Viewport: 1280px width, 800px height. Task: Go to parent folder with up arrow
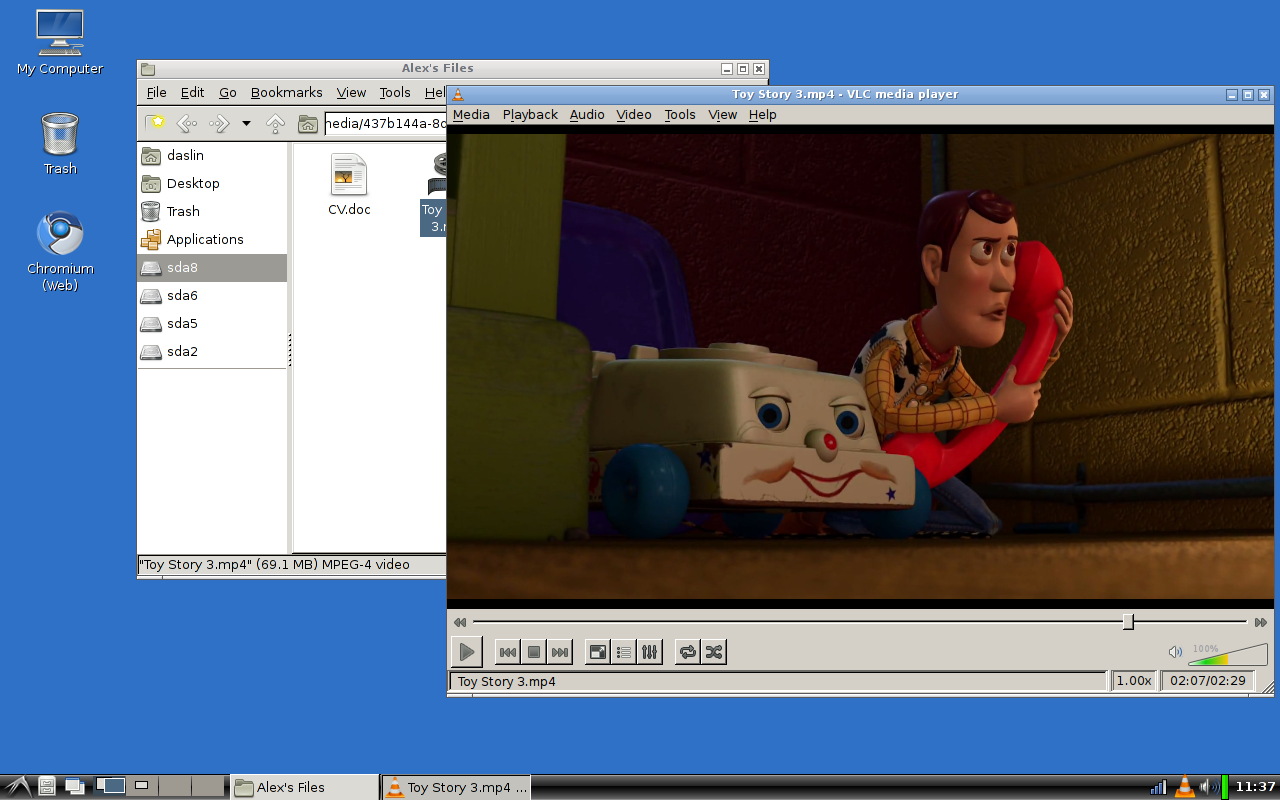coord(276,124)
